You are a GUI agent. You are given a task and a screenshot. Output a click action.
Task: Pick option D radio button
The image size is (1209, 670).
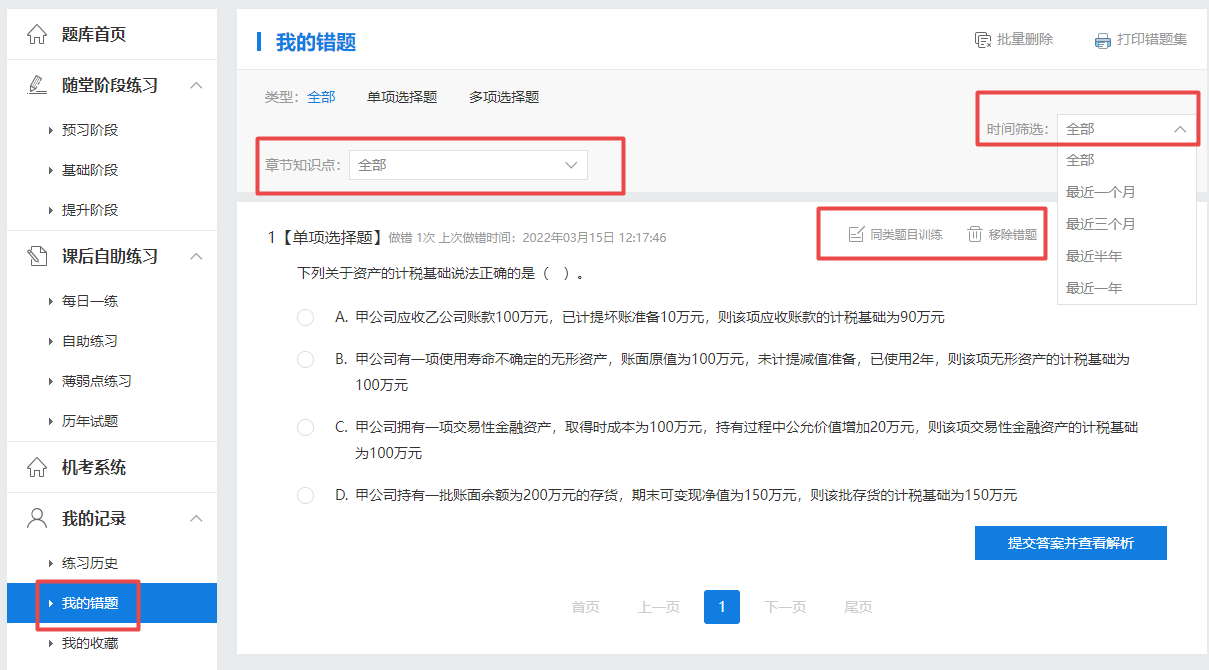point(306,495)
